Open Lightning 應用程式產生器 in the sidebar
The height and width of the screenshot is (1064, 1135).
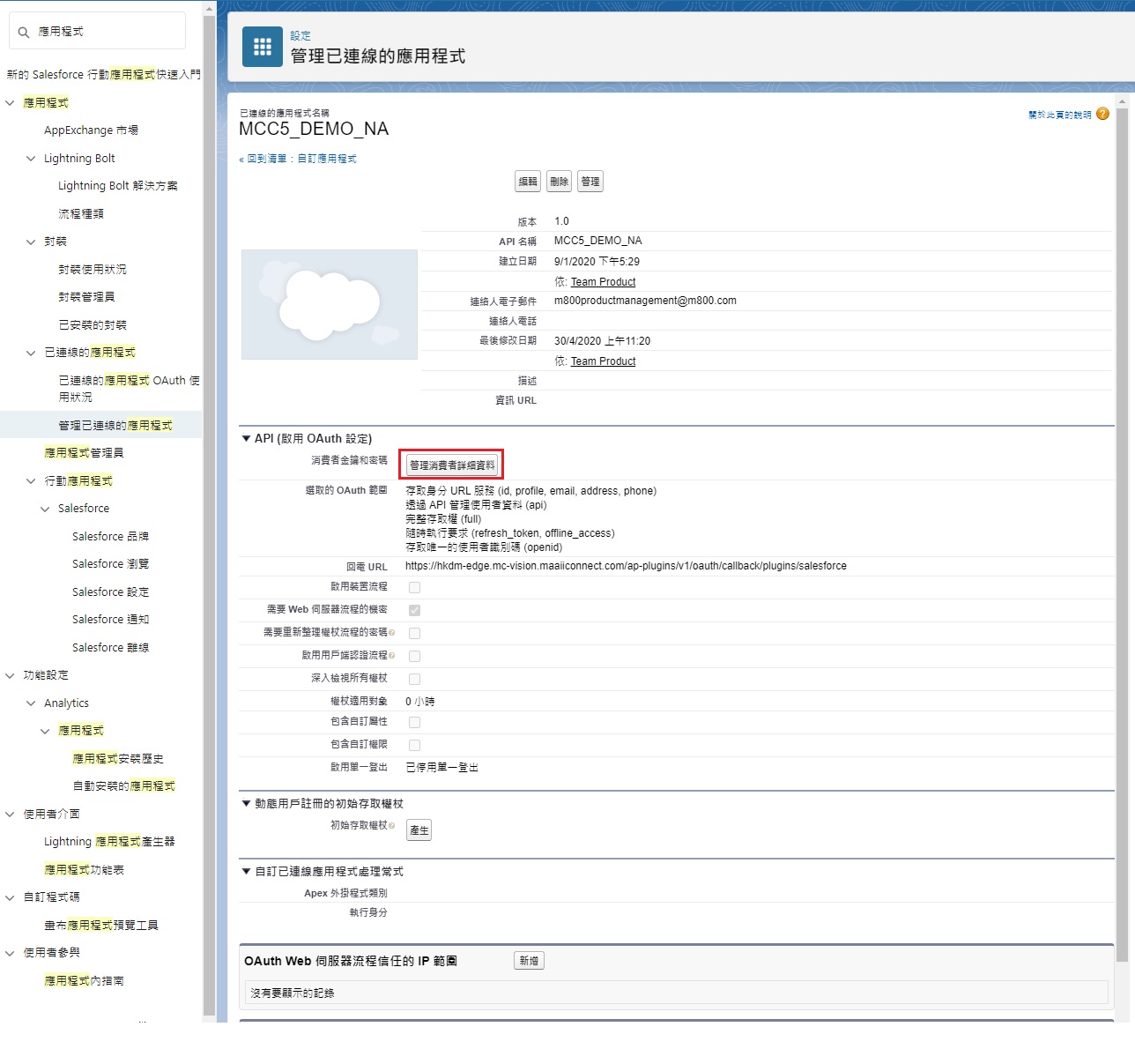[x=109, y=842]
